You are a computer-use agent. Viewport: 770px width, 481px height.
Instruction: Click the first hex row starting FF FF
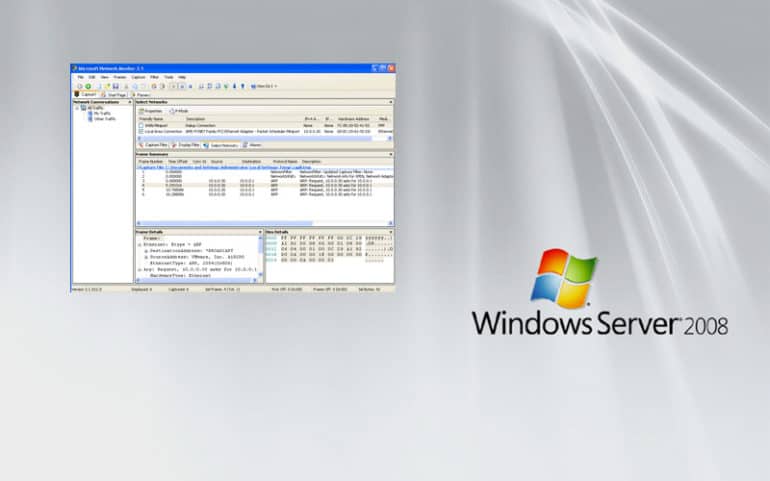click(329, 238)
